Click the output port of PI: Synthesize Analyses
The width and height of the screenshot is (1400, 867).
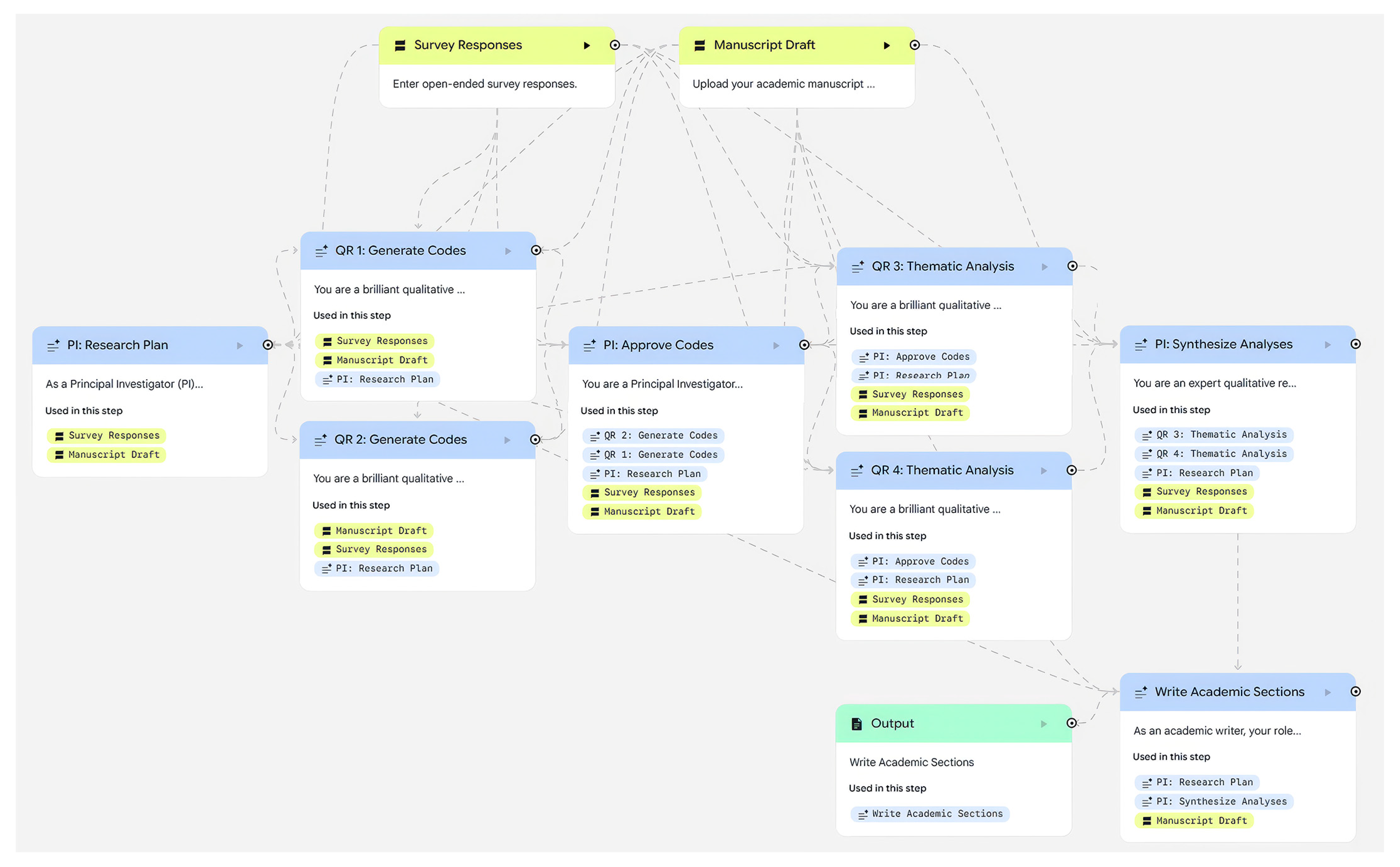tap(1355, 344)
